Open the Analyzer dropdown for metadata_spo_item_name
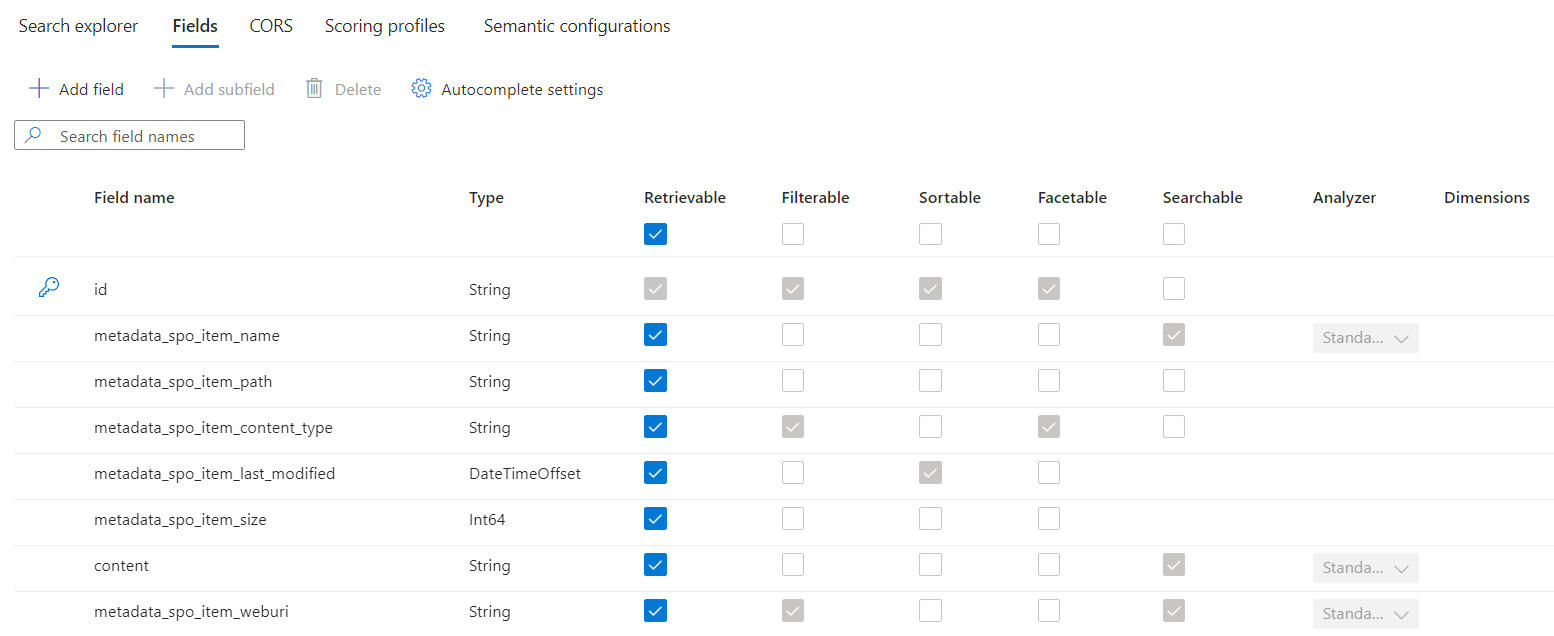This screenshot has width=1554, height=636. coord(1366,337)
